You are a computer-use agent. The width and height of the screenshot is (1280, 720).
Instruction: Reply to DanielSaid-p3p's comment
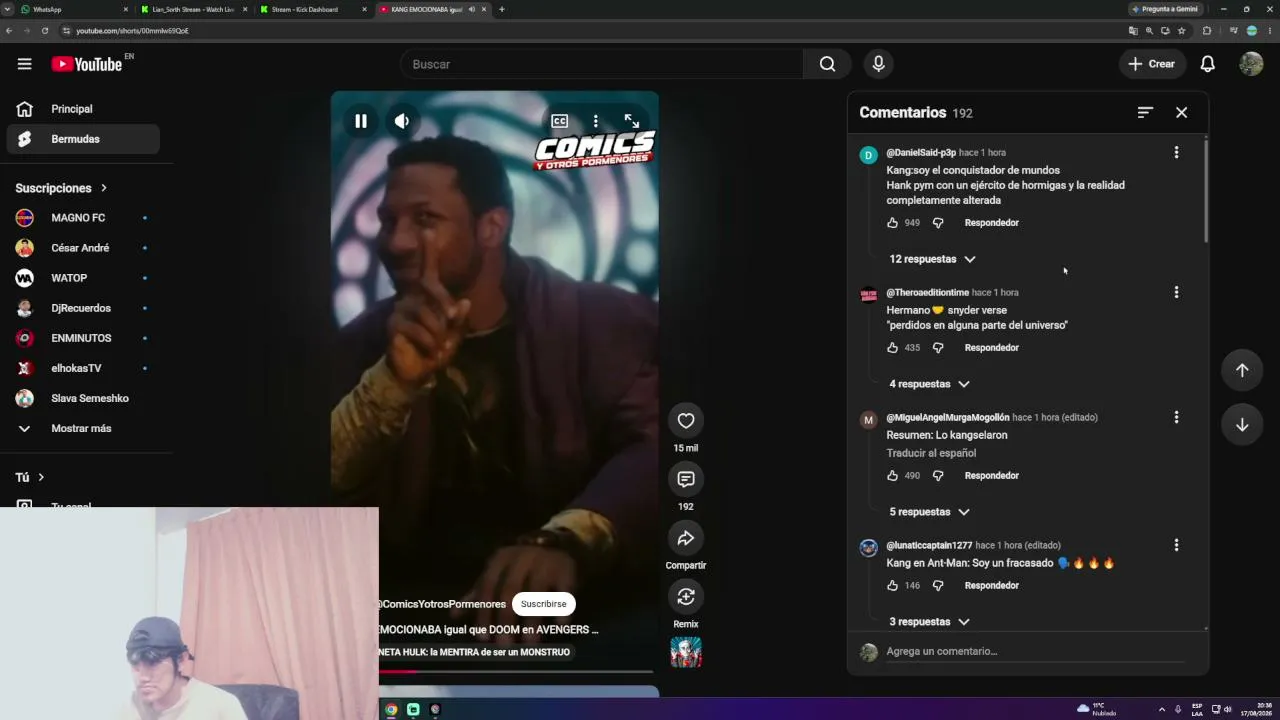pyautogui.click(x=991, y=223)
